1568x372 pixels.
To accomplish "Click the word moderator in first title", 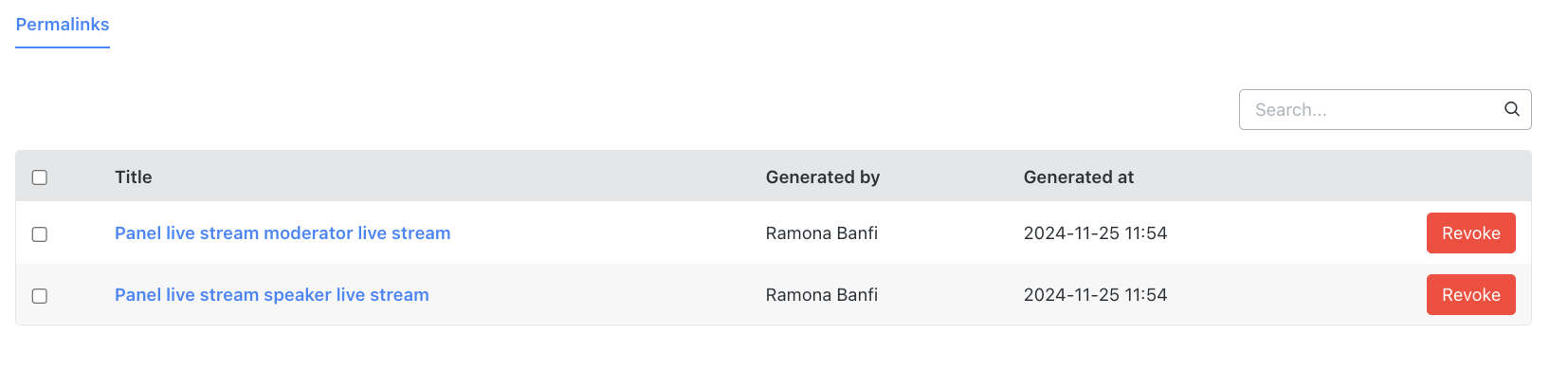I will (308, 233).
